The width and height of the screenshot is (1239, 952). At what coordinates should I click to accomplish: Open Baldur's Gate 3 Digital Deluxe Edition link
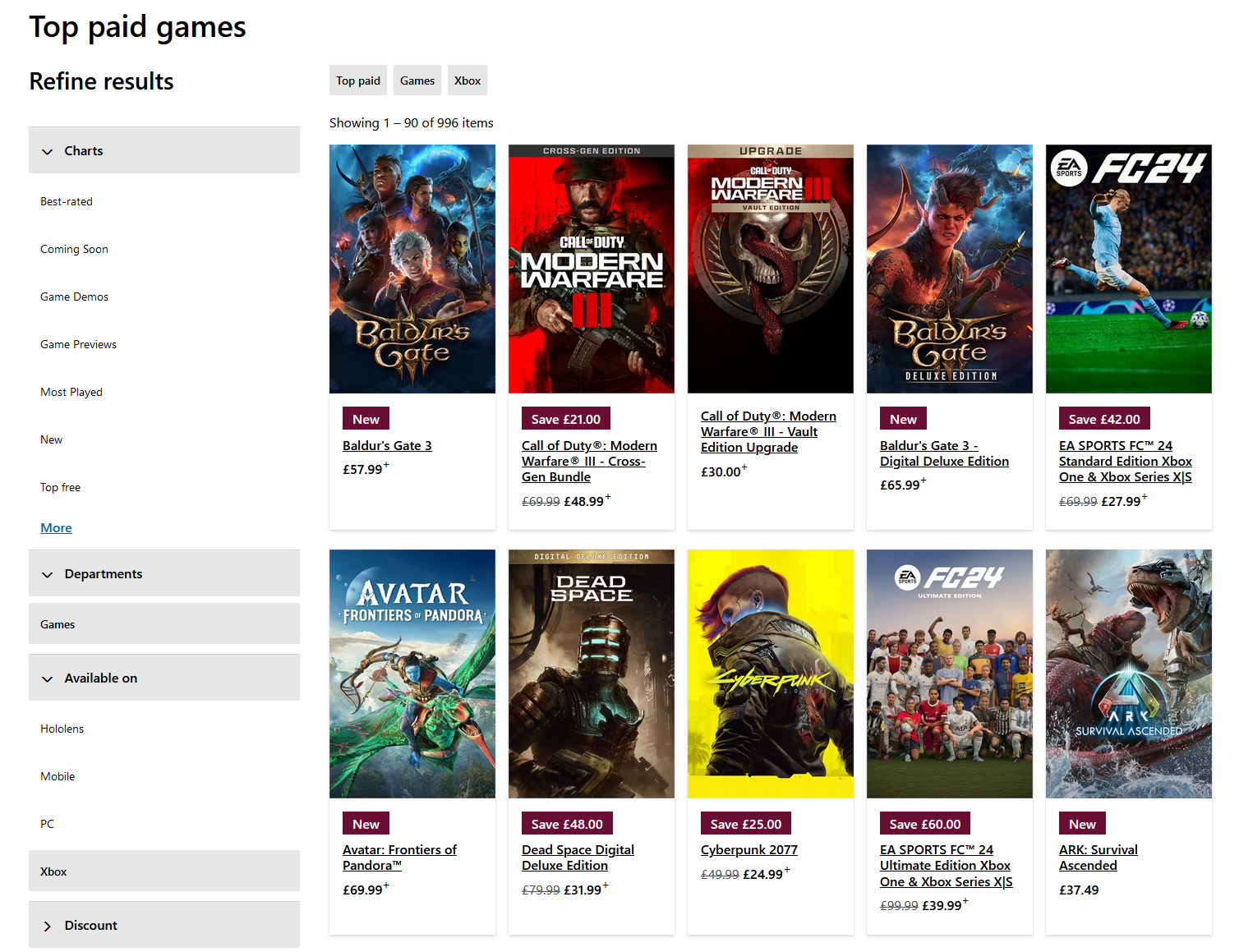(944, 453)
